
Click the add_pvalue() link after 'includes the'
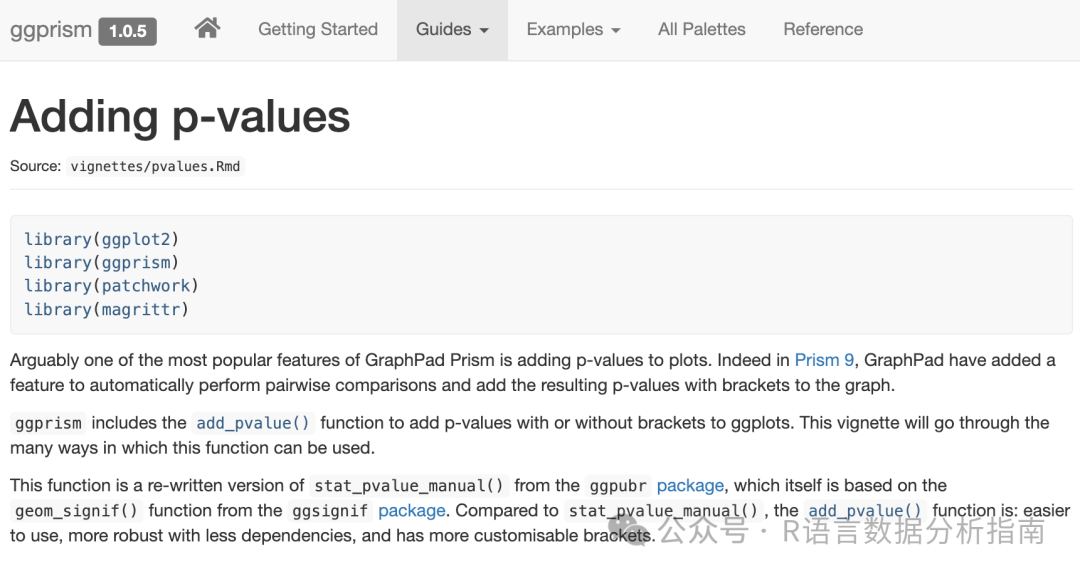click(x=253, y=423)
